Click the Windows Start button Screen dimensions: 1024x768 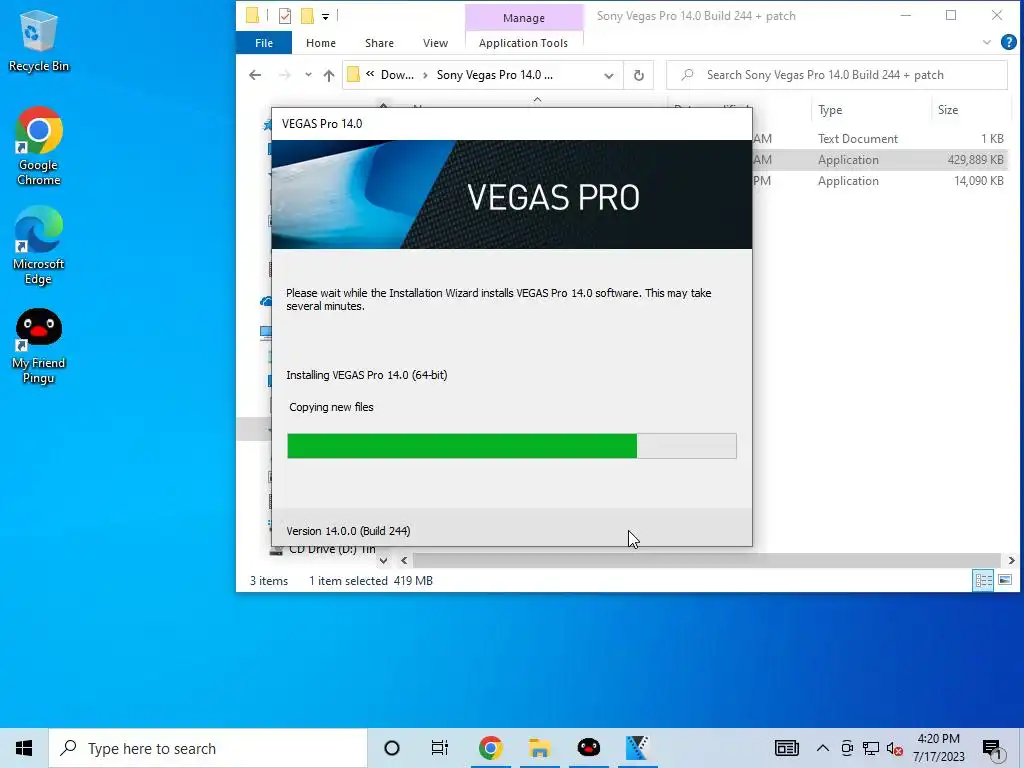[24, 748]
